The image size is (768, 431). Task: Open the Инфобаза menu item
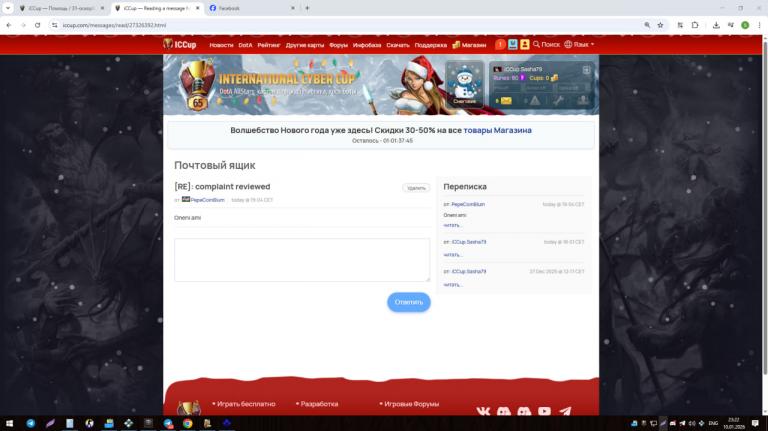point(367,45)
